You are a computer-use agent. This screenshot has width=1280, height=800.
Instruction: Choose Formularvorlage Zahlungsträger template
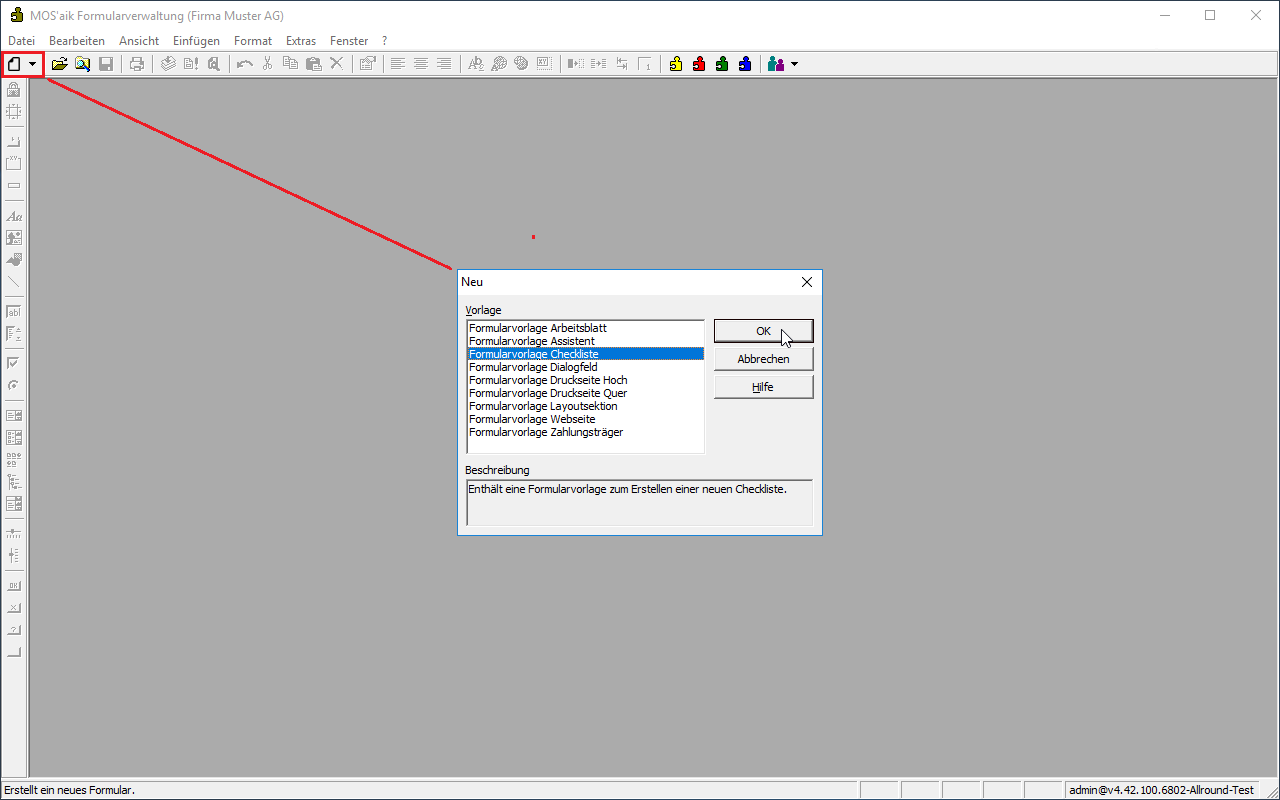546,432
